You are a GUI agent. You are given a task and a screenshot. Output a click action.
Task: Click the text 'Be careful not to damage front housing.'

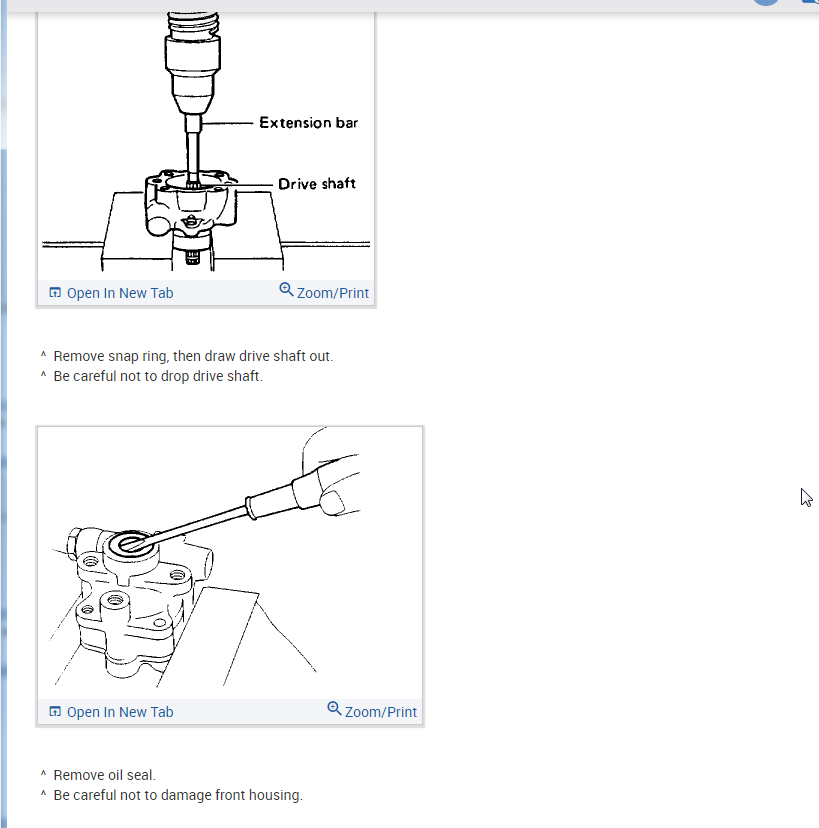[x=178, y=795]
